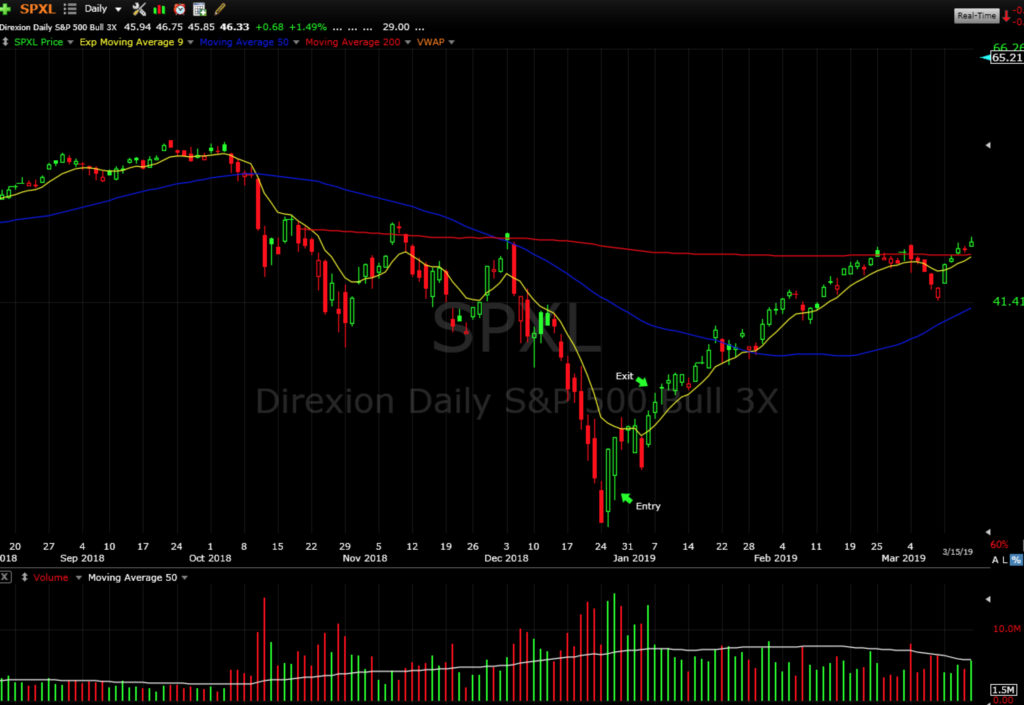
Task: Click the red Volume study label
Action: click(50, 578)
